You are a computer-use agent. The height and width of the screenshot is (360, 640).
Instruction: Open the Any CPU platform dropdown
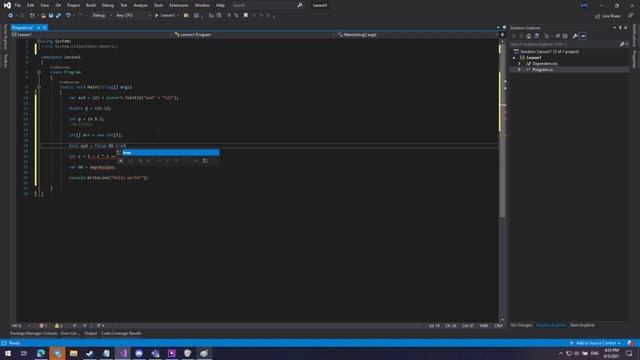[133, 16]
